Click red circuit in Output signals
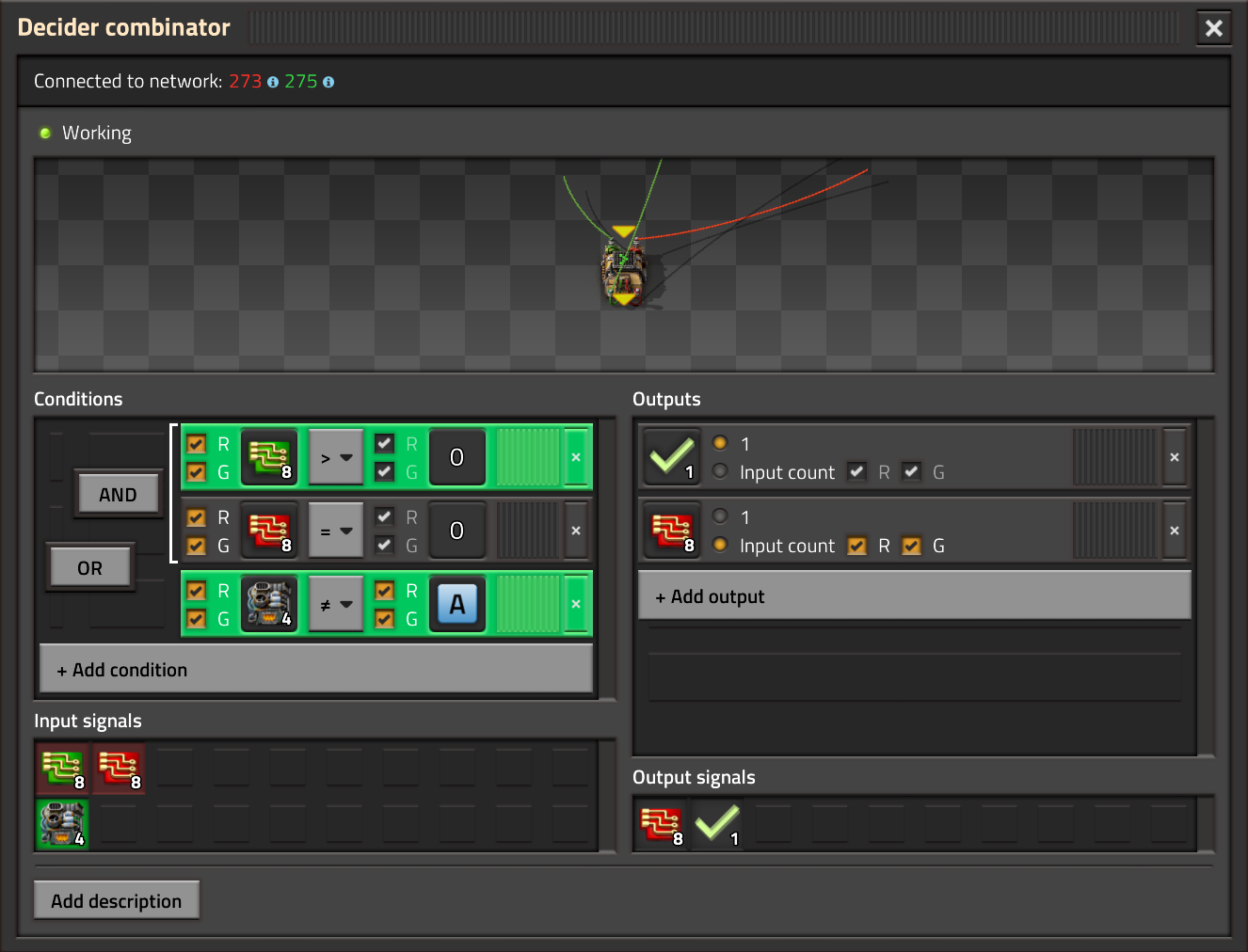Screen dimensions: 1248x952 [661, 825]
